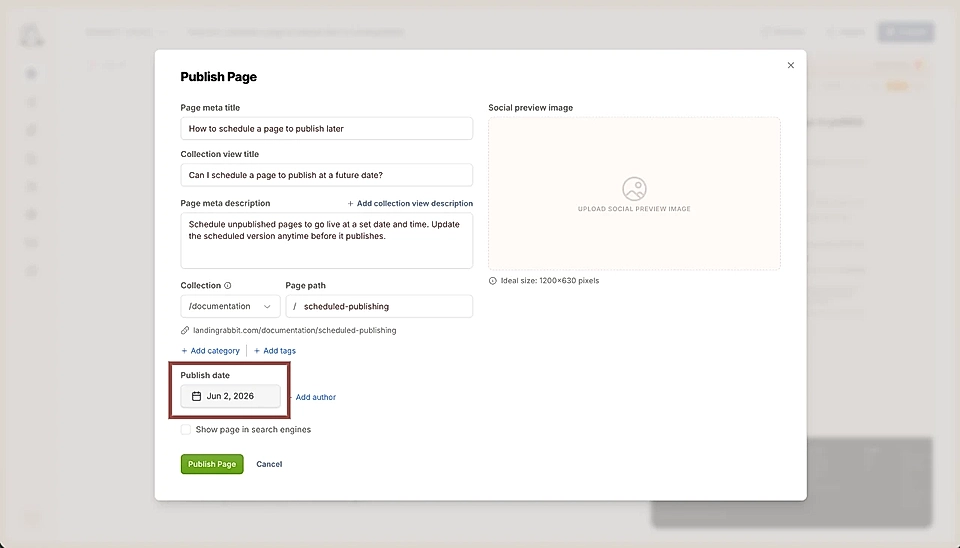960x548 pixels.
Task: Click the Add category link
Action: coord(210,351)
